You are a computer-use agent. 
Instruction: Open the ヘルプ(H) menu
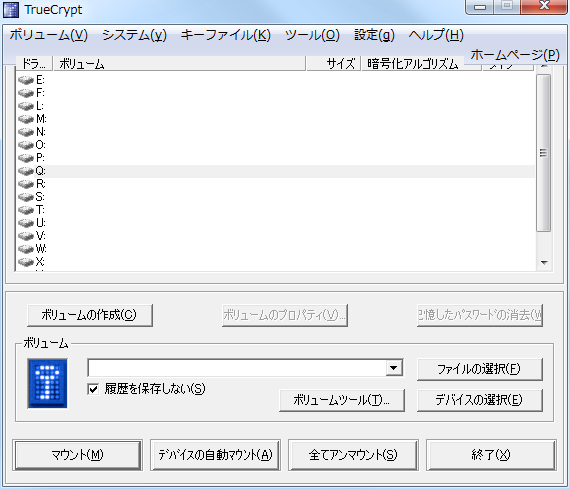pyautogui.click(x=436, y=35)
